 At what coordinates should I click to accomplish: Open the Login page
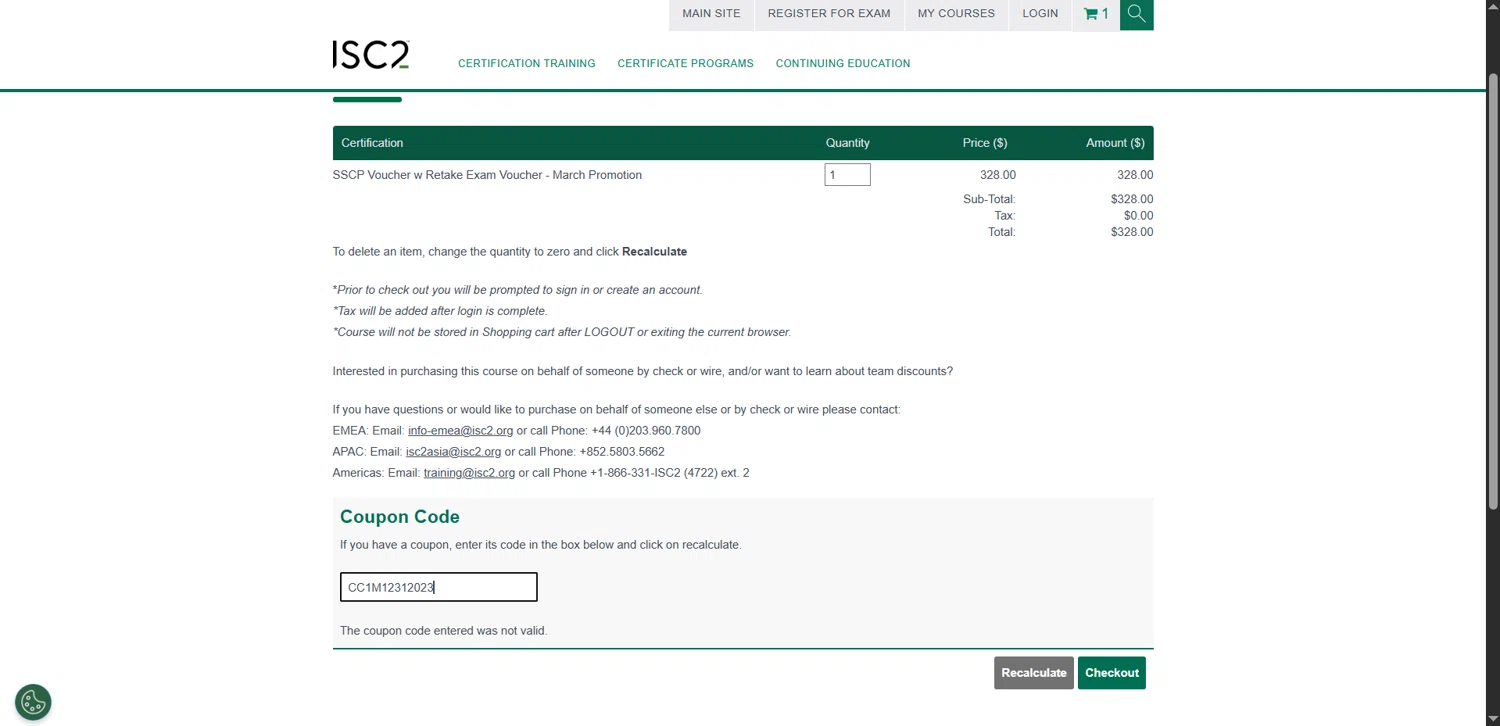pyautogui.click(x=1040, y=14)
